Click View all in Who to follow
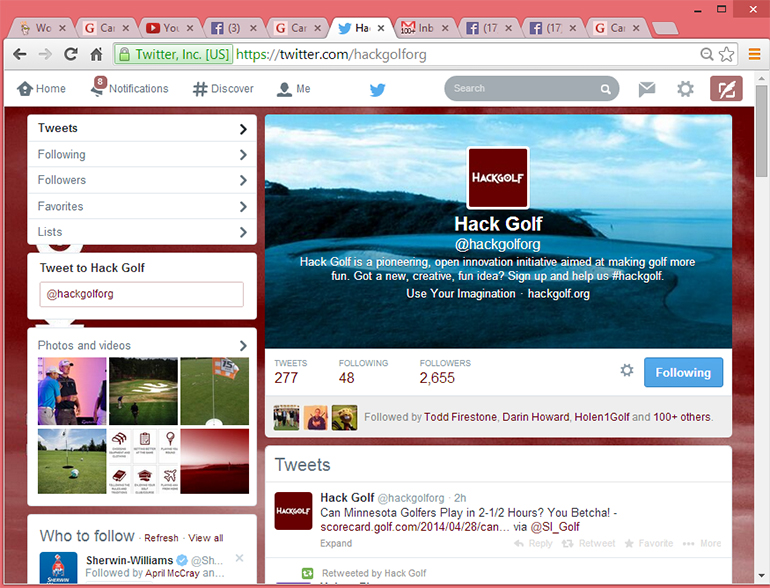 (x=205, y=538)
